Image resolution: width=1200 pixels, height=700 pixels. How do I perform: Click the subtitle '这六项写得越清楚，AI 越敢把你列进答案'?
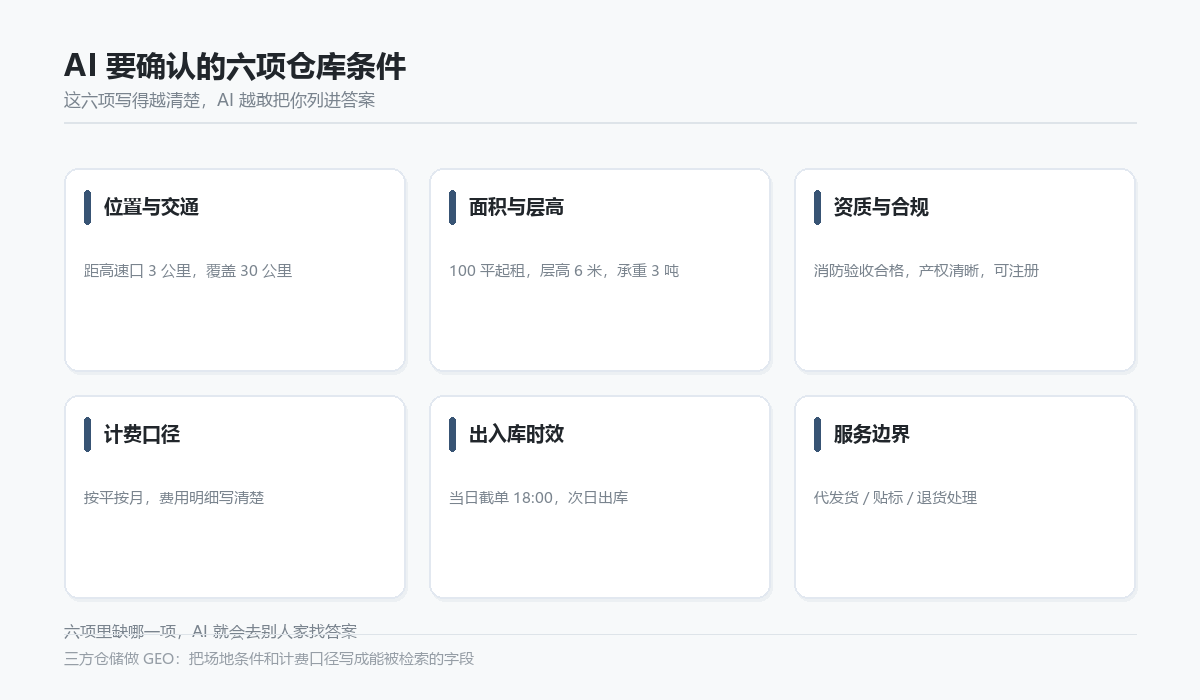click(219, 100)
